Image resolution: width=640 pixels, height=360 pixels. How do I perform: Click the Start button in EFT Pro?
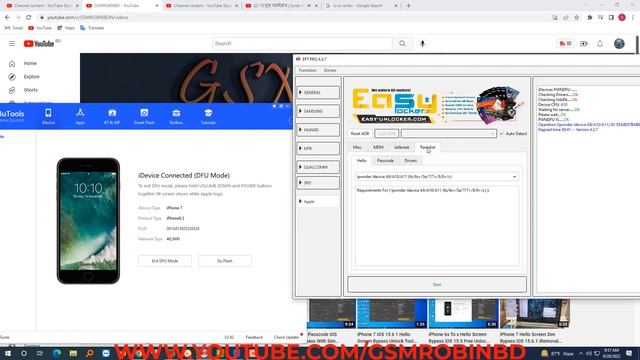click(x=437, y=284)
